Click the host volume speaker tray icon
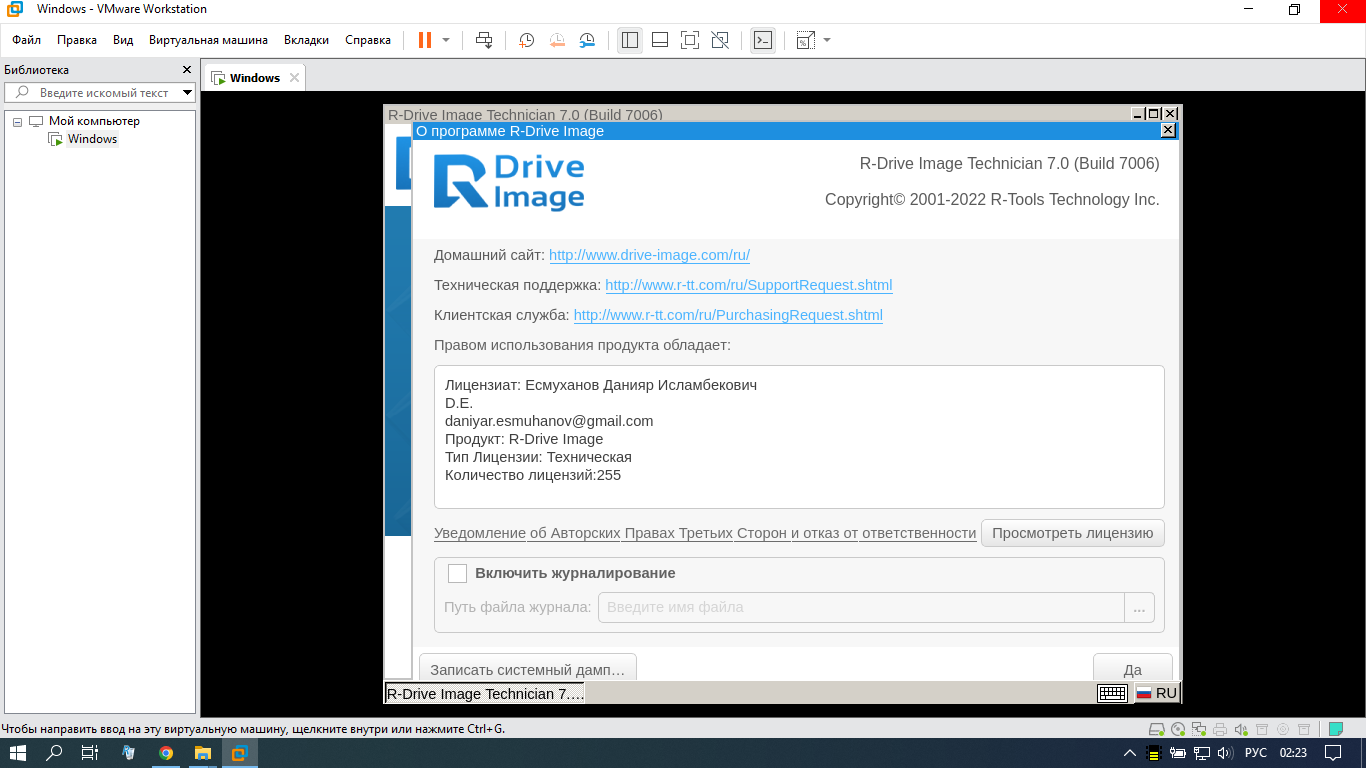1366x768 pixels. pos(1224,753)
